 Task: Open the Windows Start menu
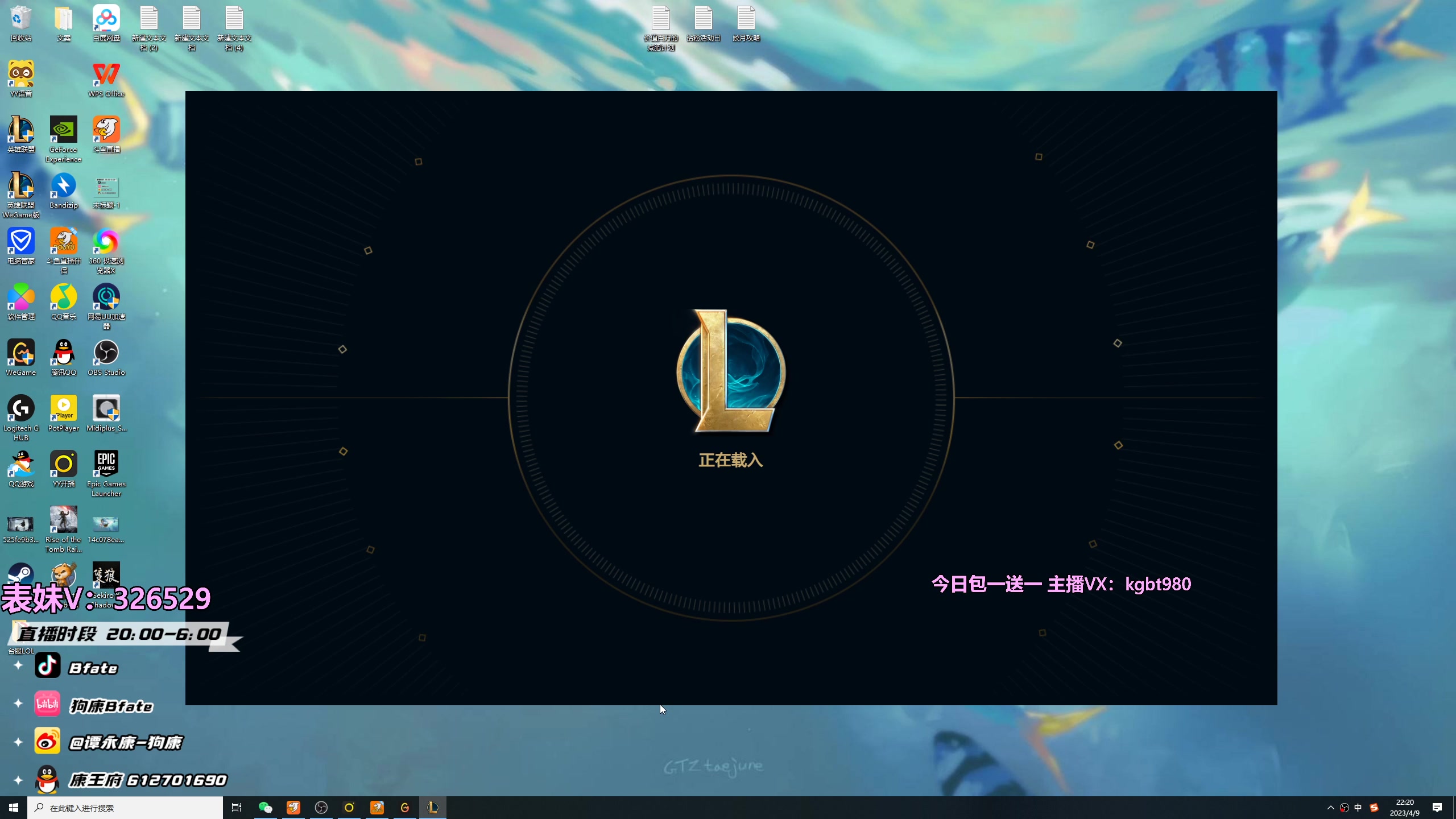point(13,807)
